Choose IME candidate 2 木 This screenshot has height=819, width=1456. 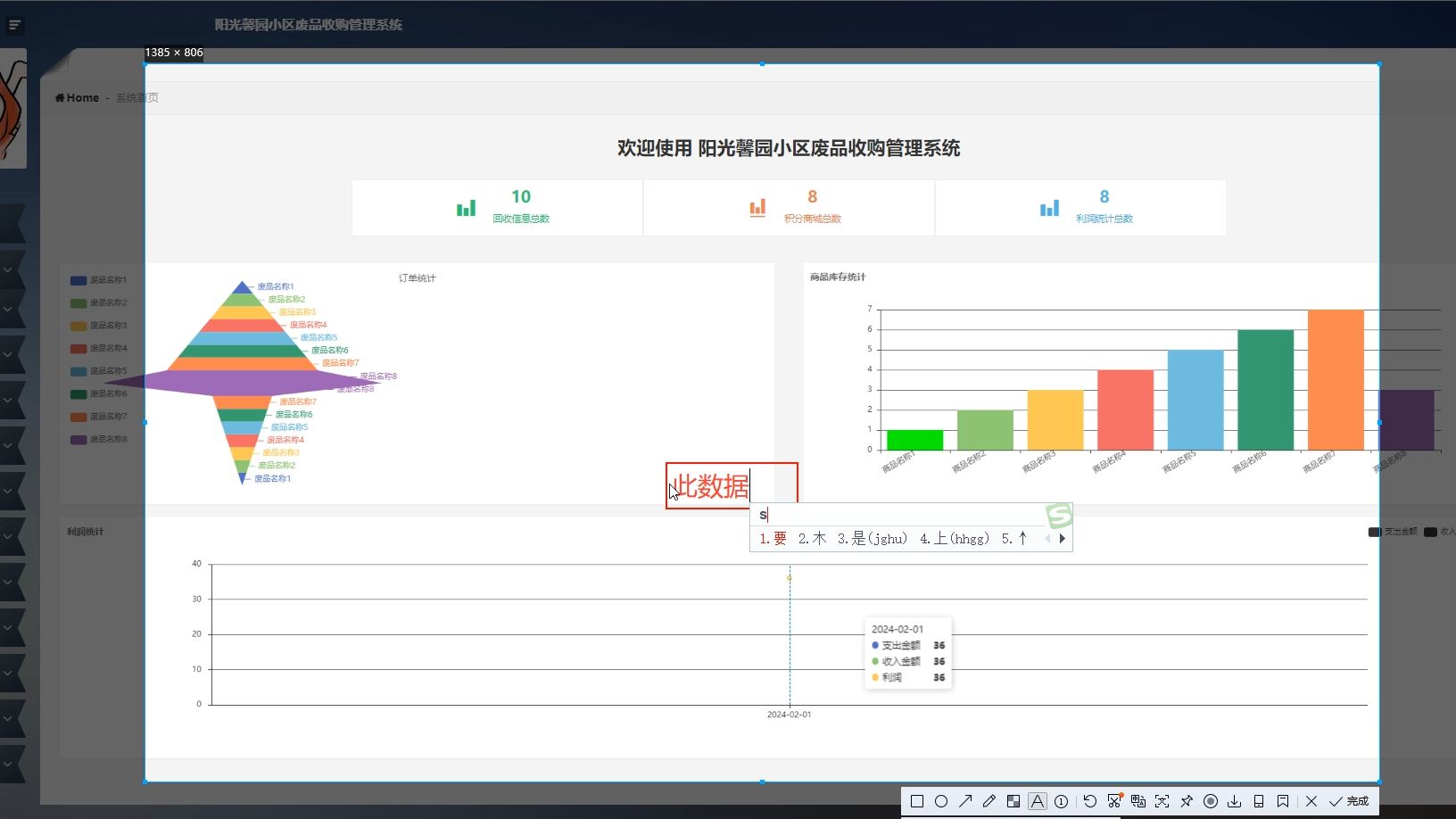click(x=812, y=539)
